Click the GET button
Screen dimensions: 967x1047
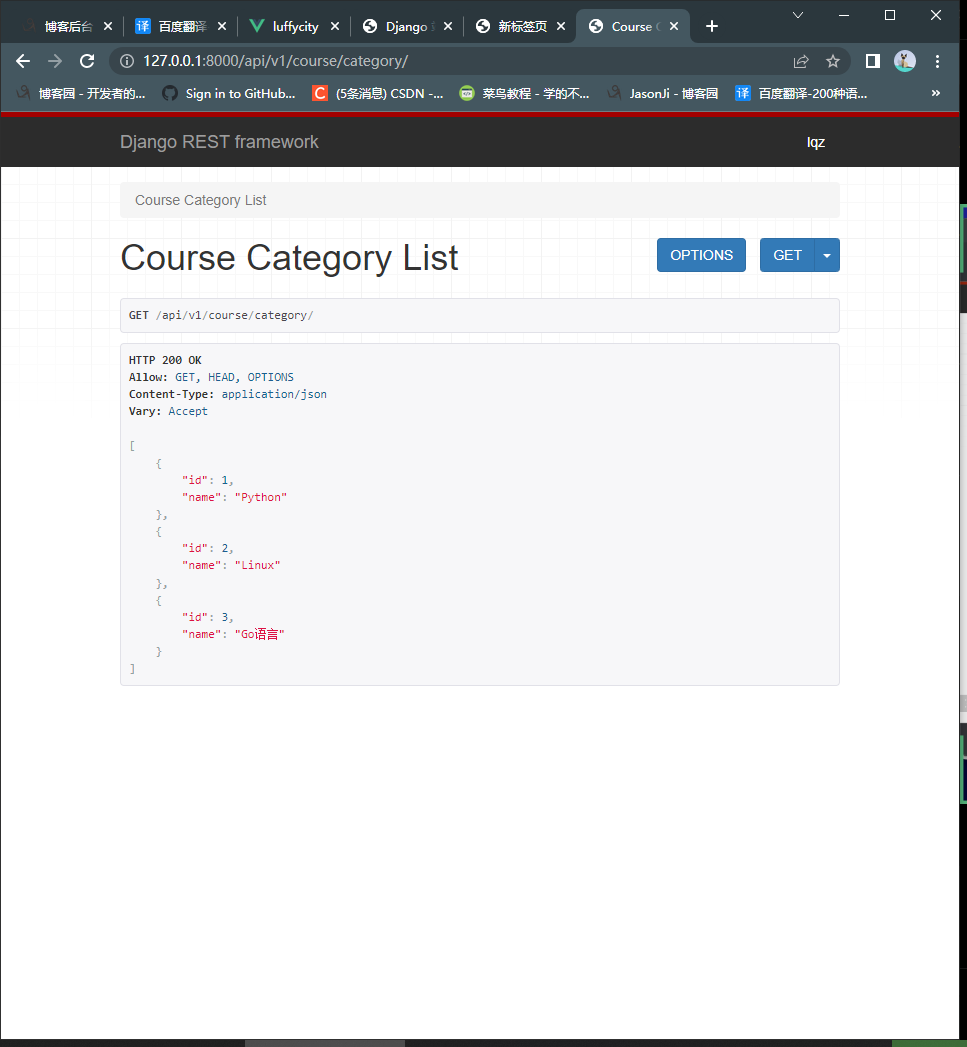787,255
